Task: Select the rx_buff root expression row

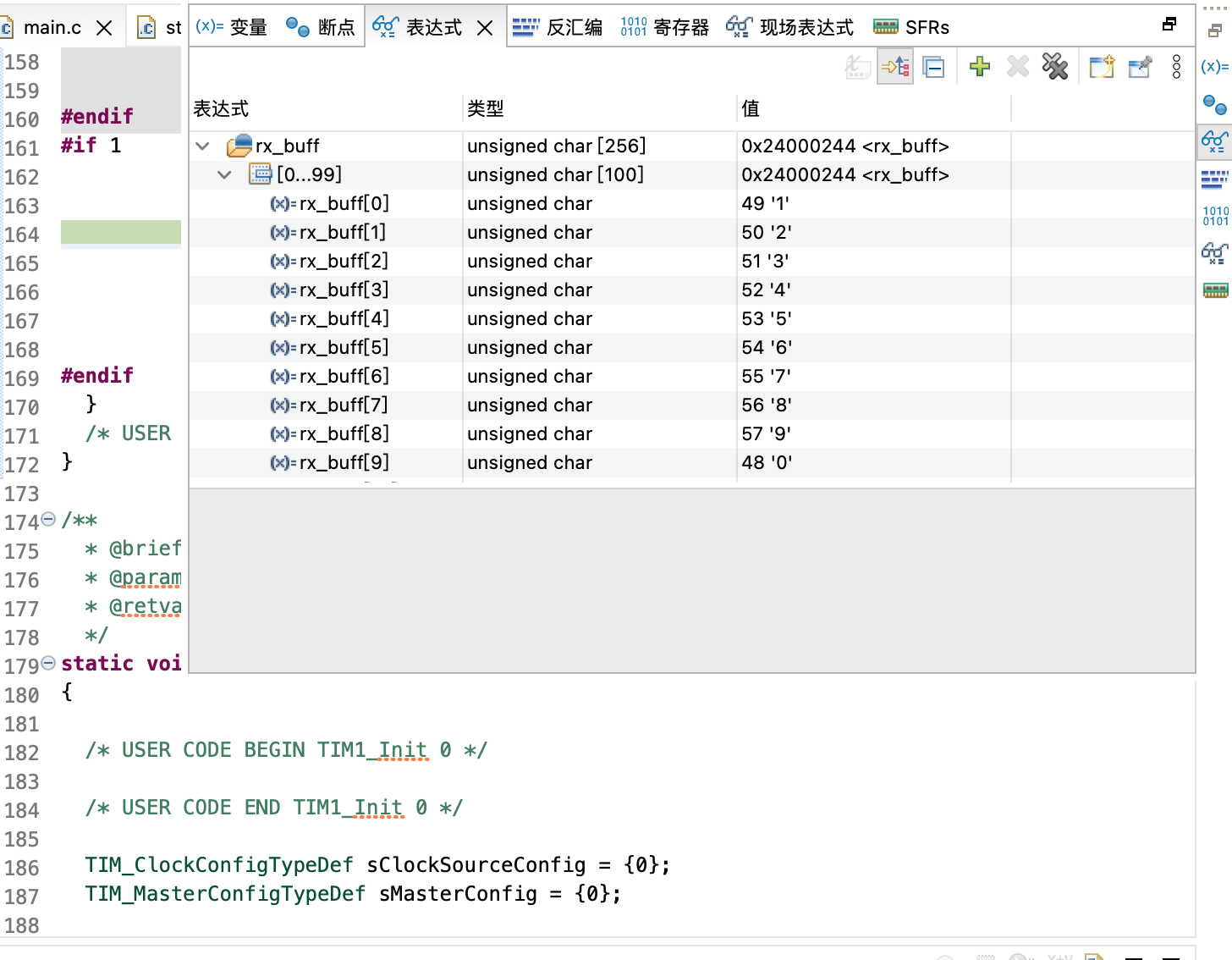Action: click(x=691, y=146)
